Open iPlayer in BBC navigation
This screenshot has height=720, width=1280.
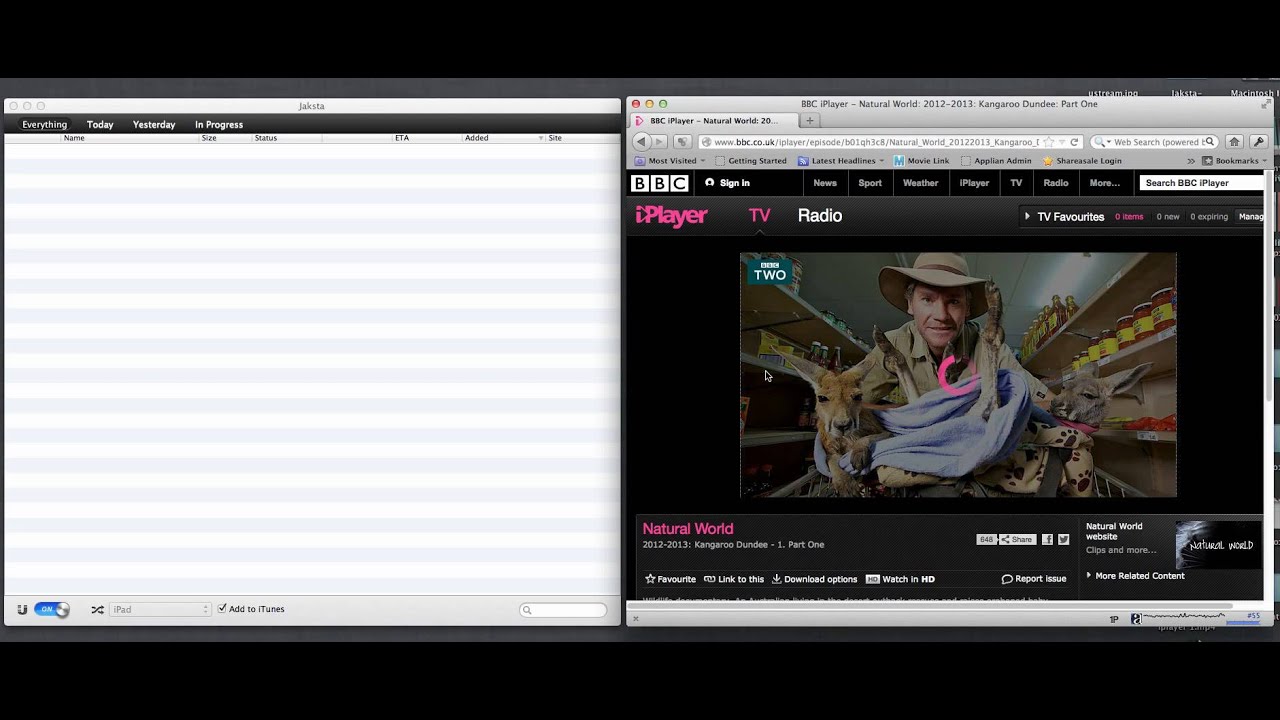[x=974, y=183]
